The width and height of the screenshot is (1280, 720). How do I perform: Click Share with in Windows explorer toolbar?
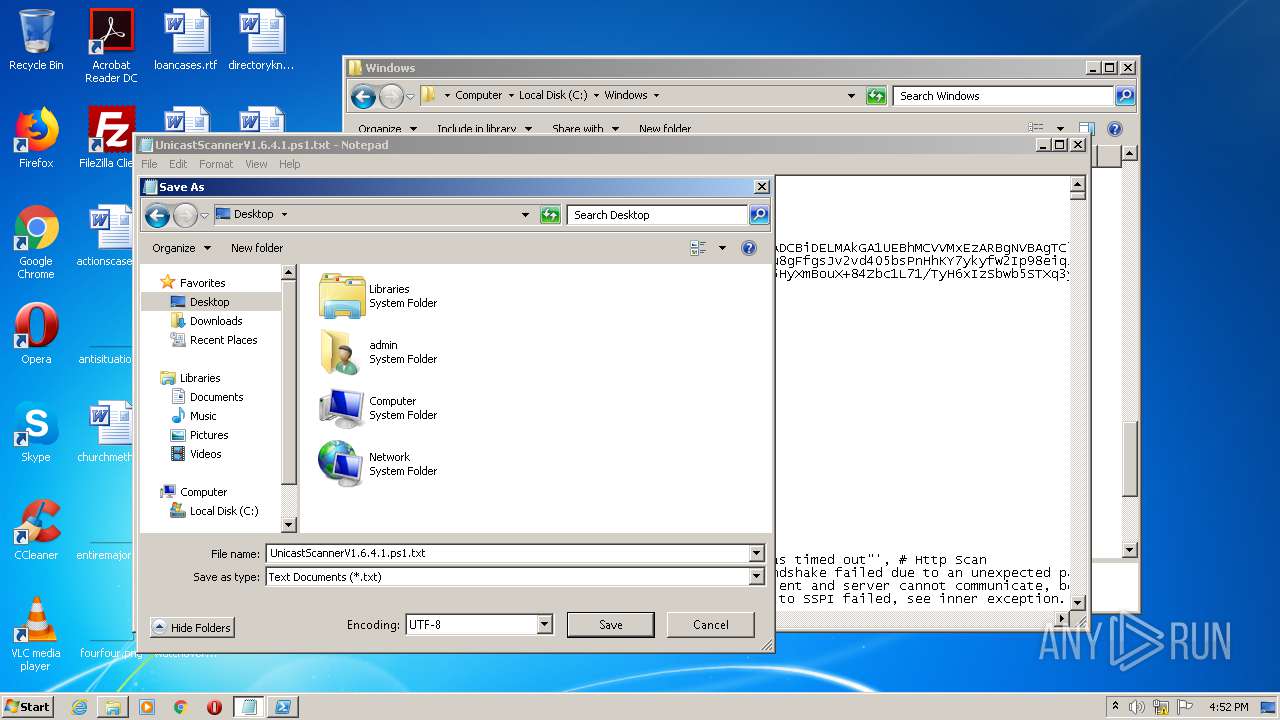[585, 129]
